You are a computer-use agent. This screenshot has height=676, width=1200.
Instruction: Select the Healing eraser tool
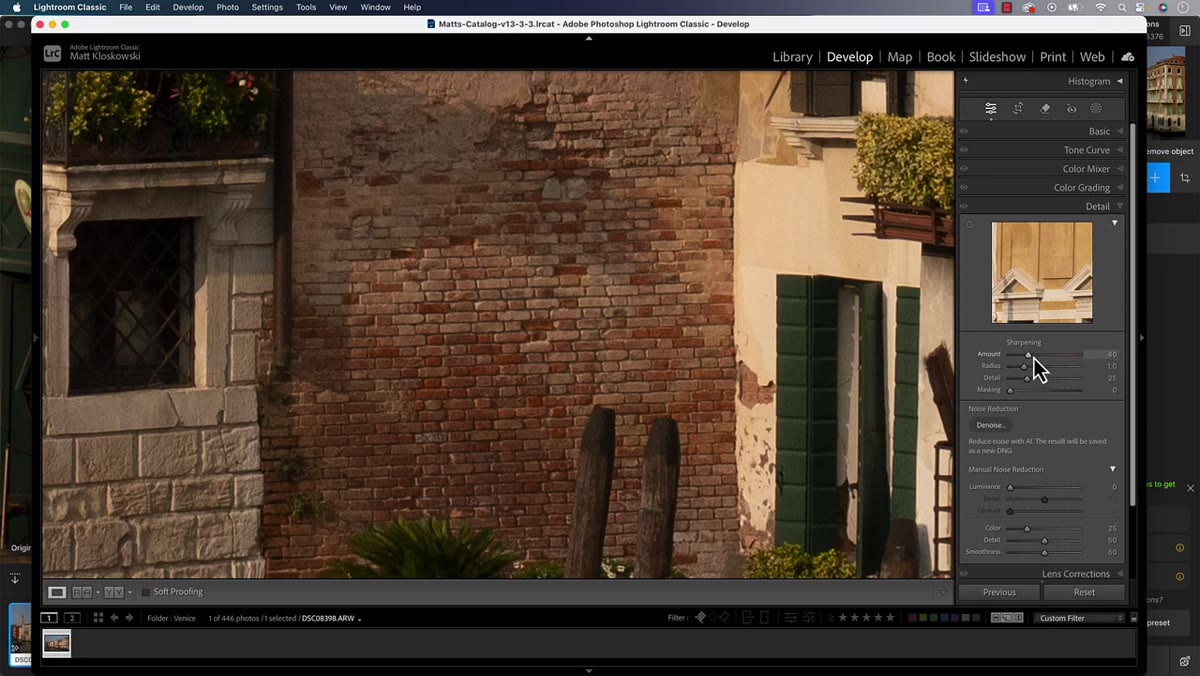1045,108
